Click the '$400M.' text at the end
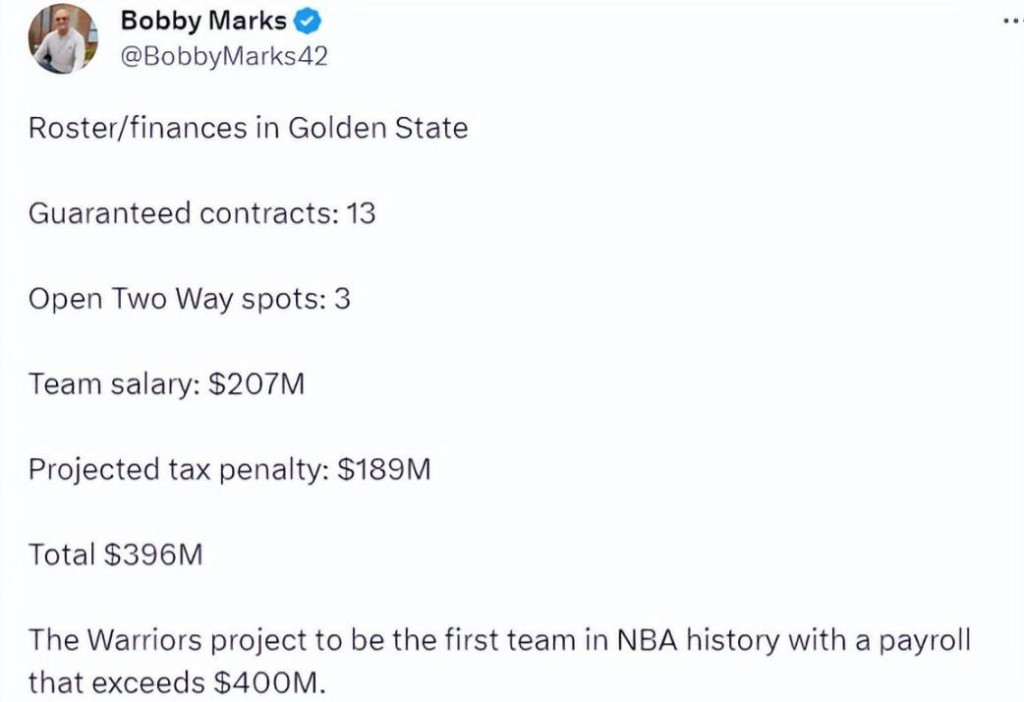 tap(269, 683)
